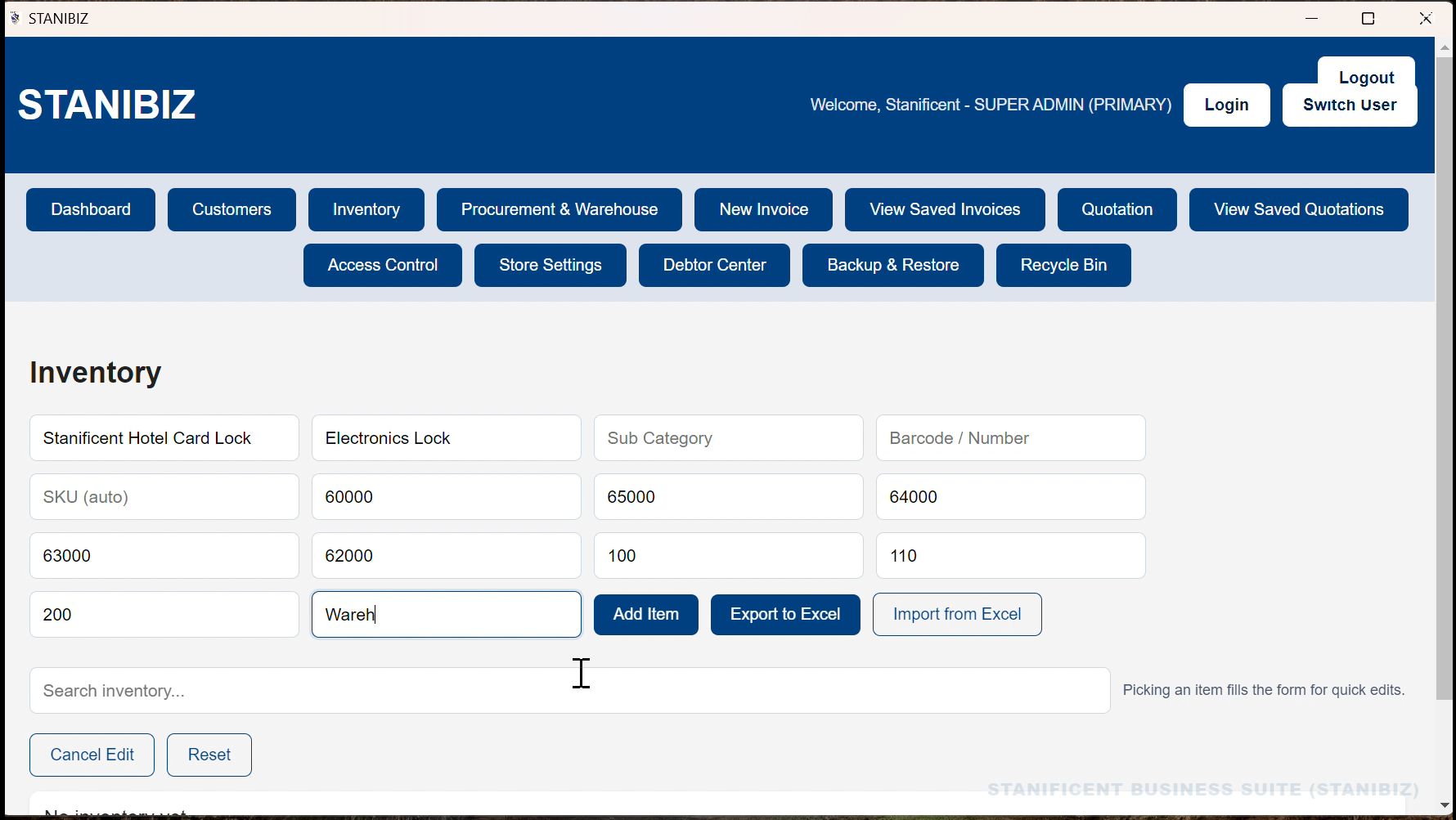The image size is (1456, 820).
Task: Open the Quotation screen
Action: tap(1117, 209)
